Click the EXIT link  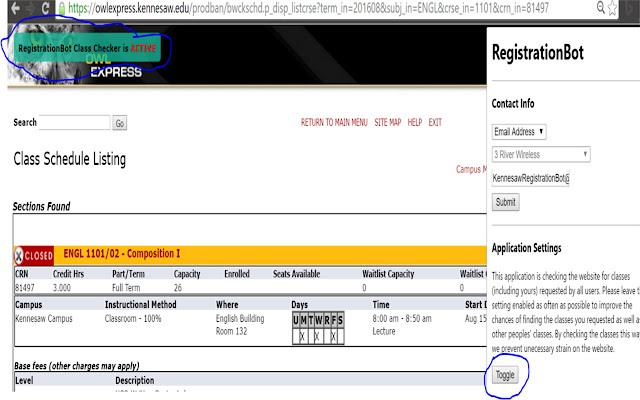click(x=435, y=122)
